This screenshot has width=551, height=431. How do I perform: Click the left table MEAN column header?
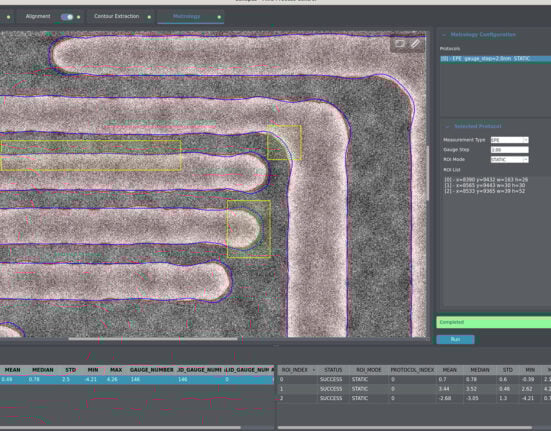click(12, 370)
